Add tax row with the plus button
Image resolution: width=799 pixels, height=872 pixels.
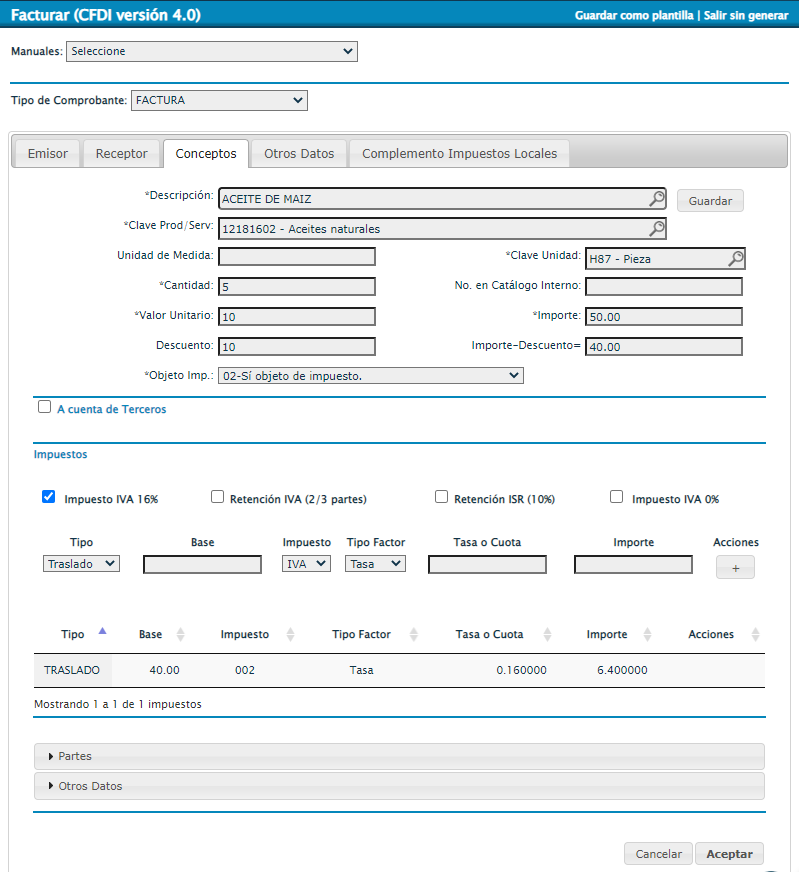click(735, 568)
